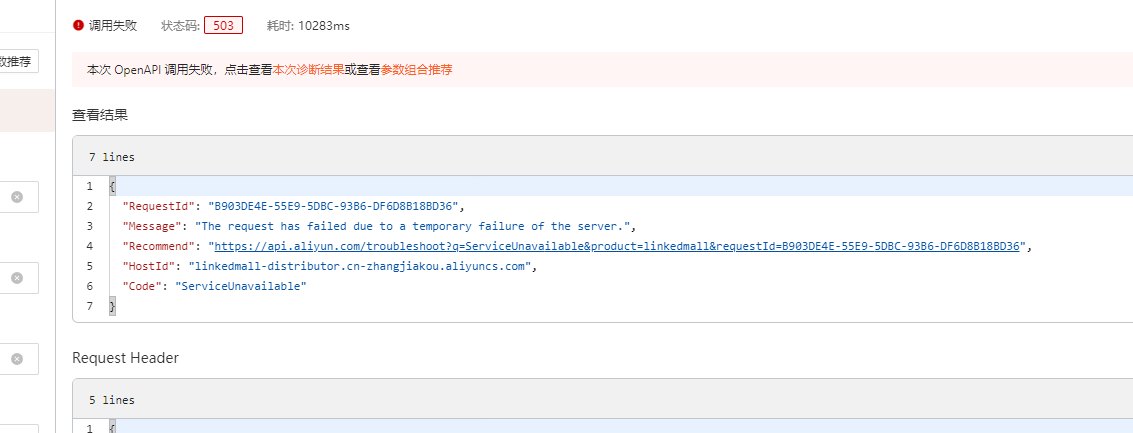Click the 查看结果 section heading
The width and height of the screenshot is (1133, 433).
coord(100,115)
